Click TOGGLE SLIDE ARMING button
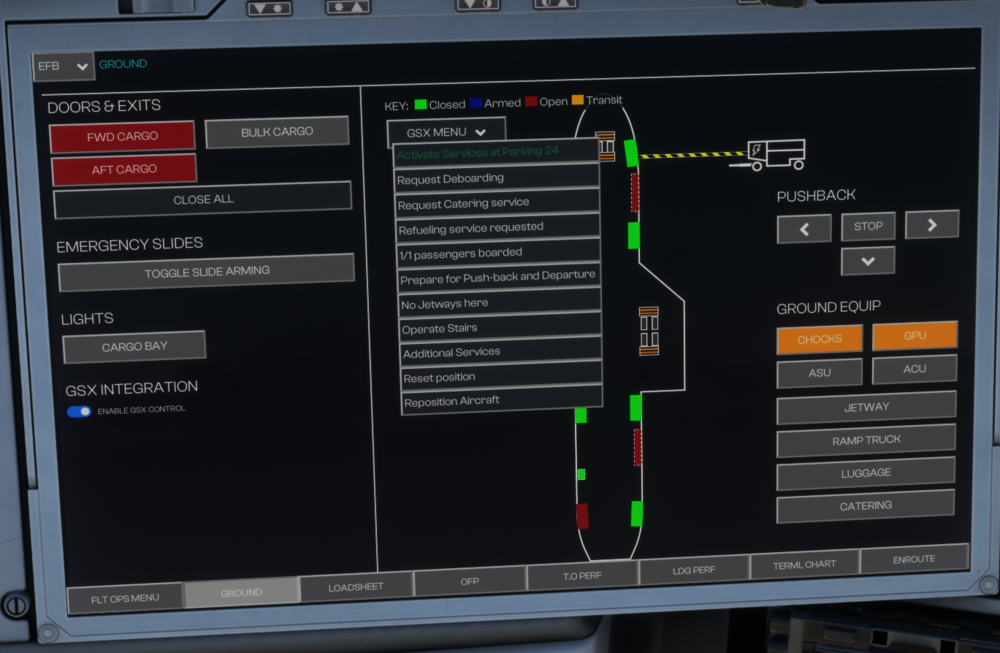 [x=206, y=271]
